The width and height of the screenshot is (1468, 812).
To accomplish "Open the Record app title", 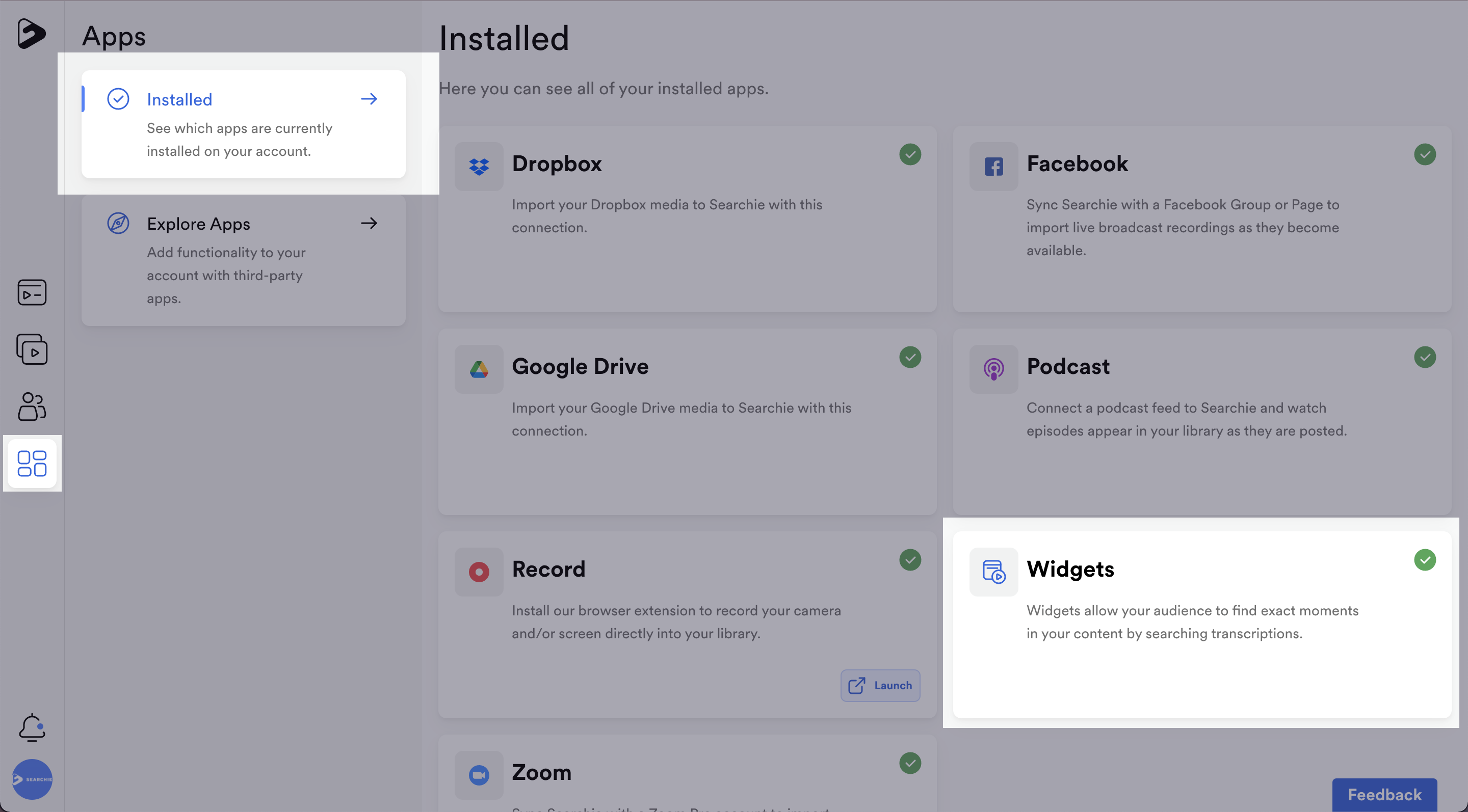I will click(x=548, y=569).
